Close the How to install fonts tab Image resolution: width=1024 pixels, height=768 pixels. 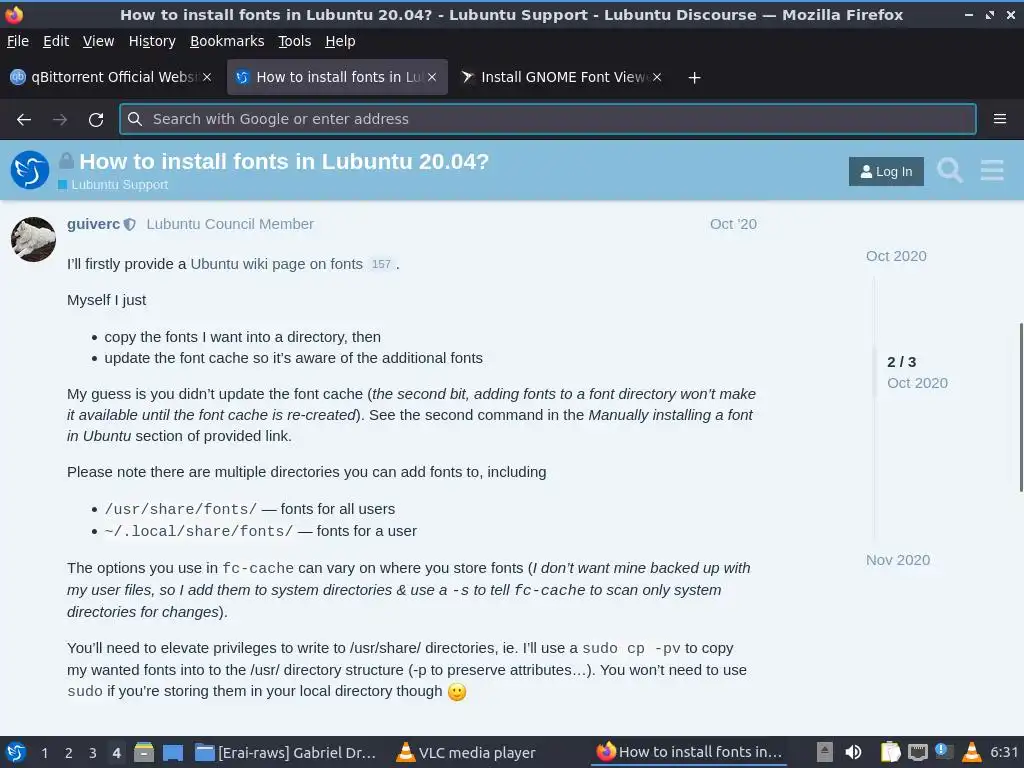click(x=432, y=77)
